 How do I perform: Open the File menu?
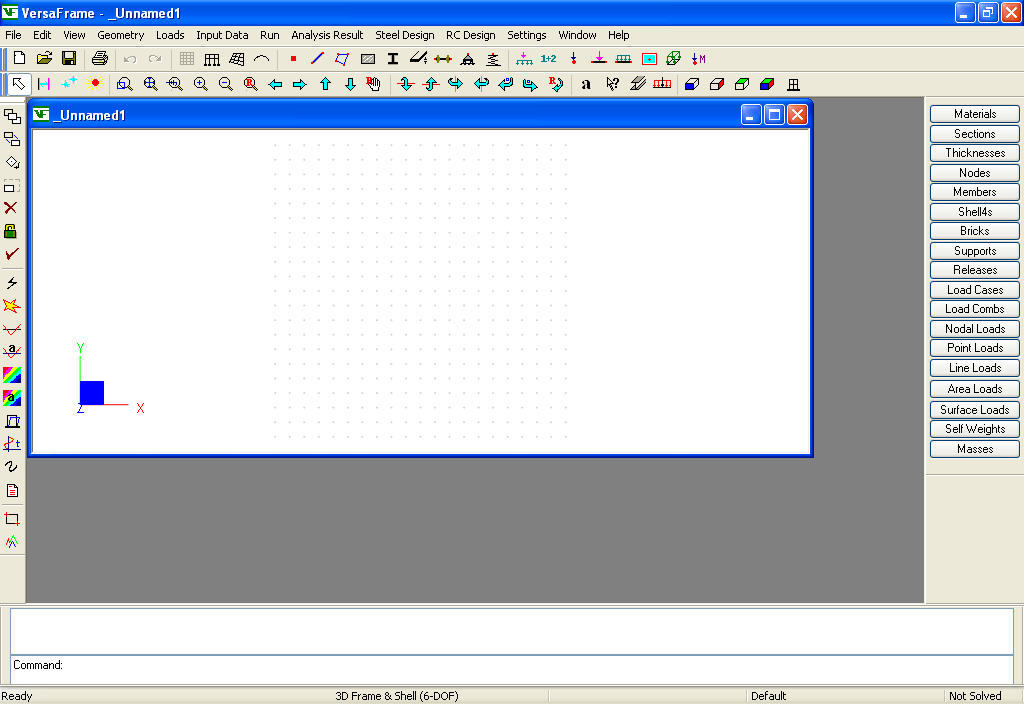tap(13, 35)
